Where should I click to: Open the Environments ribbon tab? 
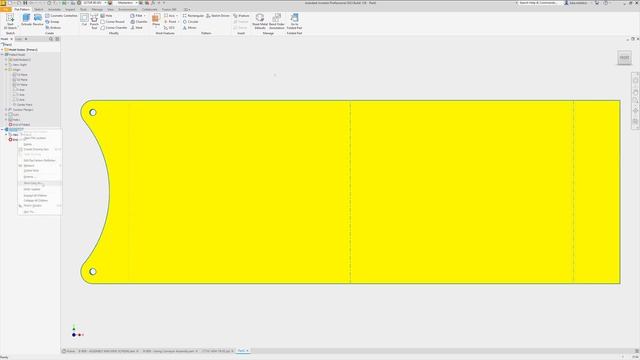coord(127,9)
